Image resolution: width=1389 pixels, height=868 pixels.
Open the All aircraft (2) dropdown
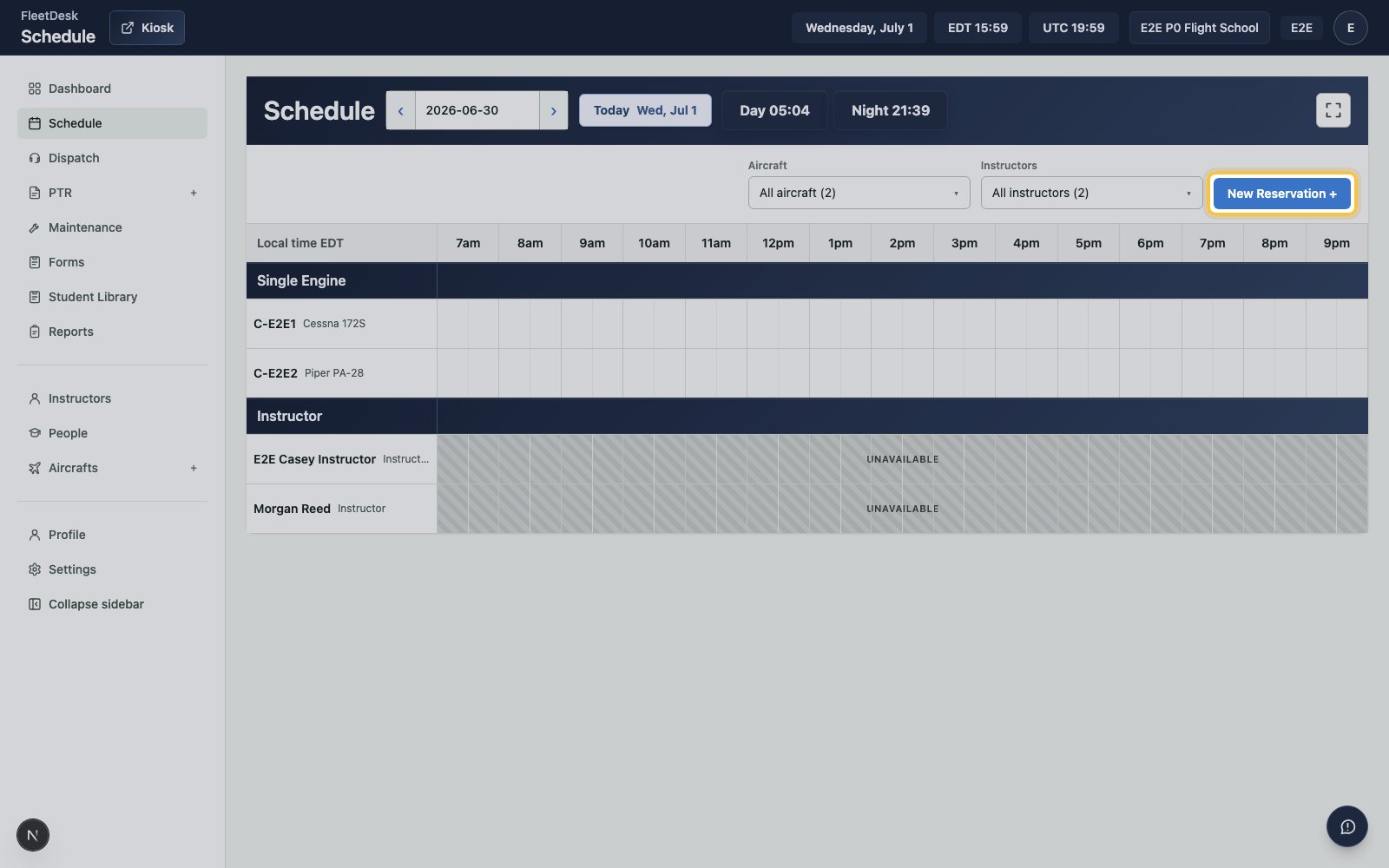859,193
